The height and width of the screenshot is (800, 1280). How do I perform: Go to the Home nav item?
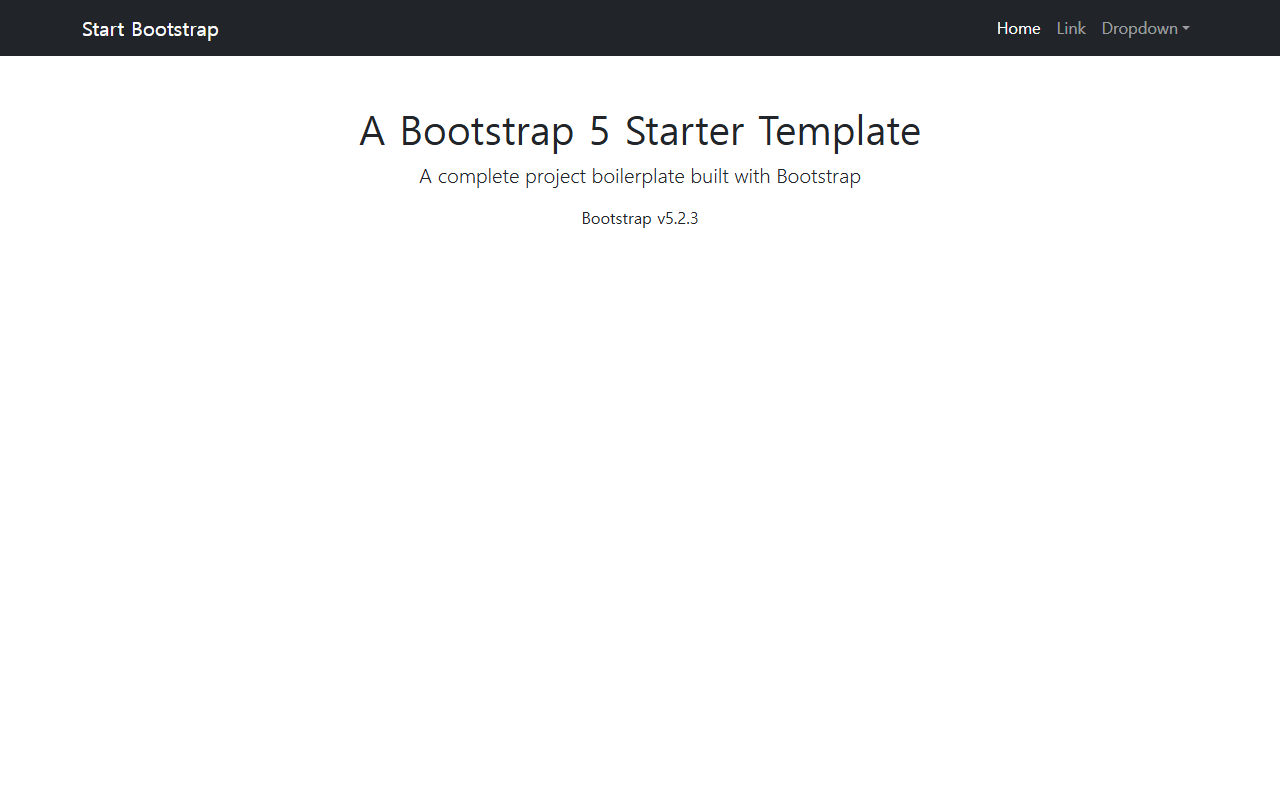pos(1018,28)
